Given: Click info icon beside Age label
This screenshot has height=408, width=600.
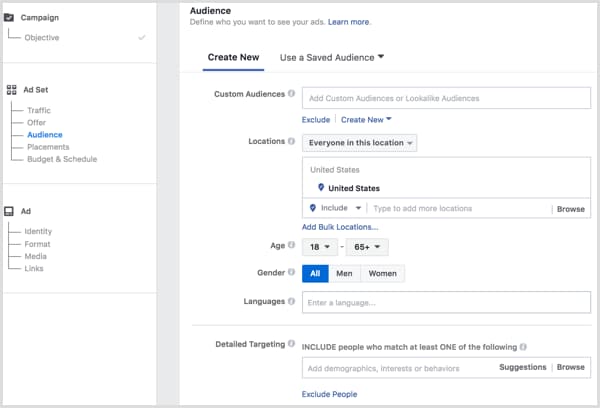Looking at the screenshot, I should tap(292, 245).
